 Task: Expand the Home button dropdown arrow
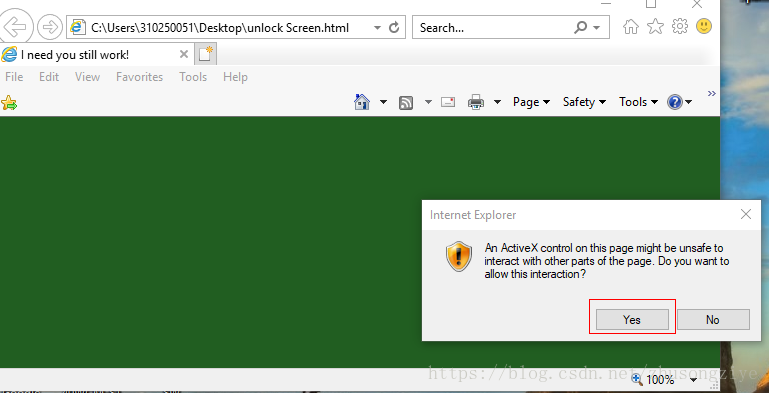click(x=384, y=102)
